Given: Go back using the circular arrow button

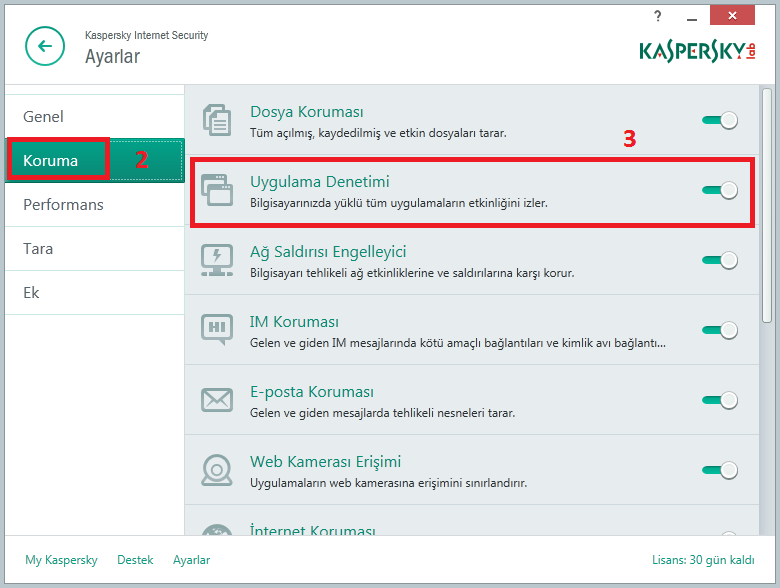Looking at the screenshot, I should [45, 46].
